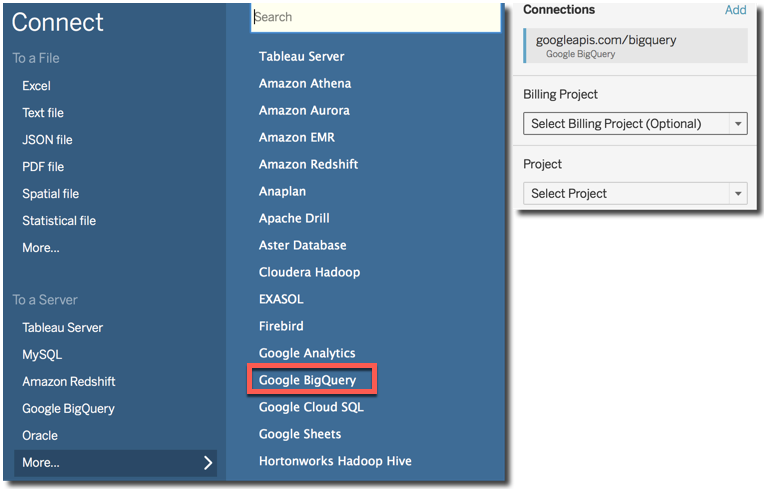
Task: Open PDF file connector
Action: coord(43,167)
